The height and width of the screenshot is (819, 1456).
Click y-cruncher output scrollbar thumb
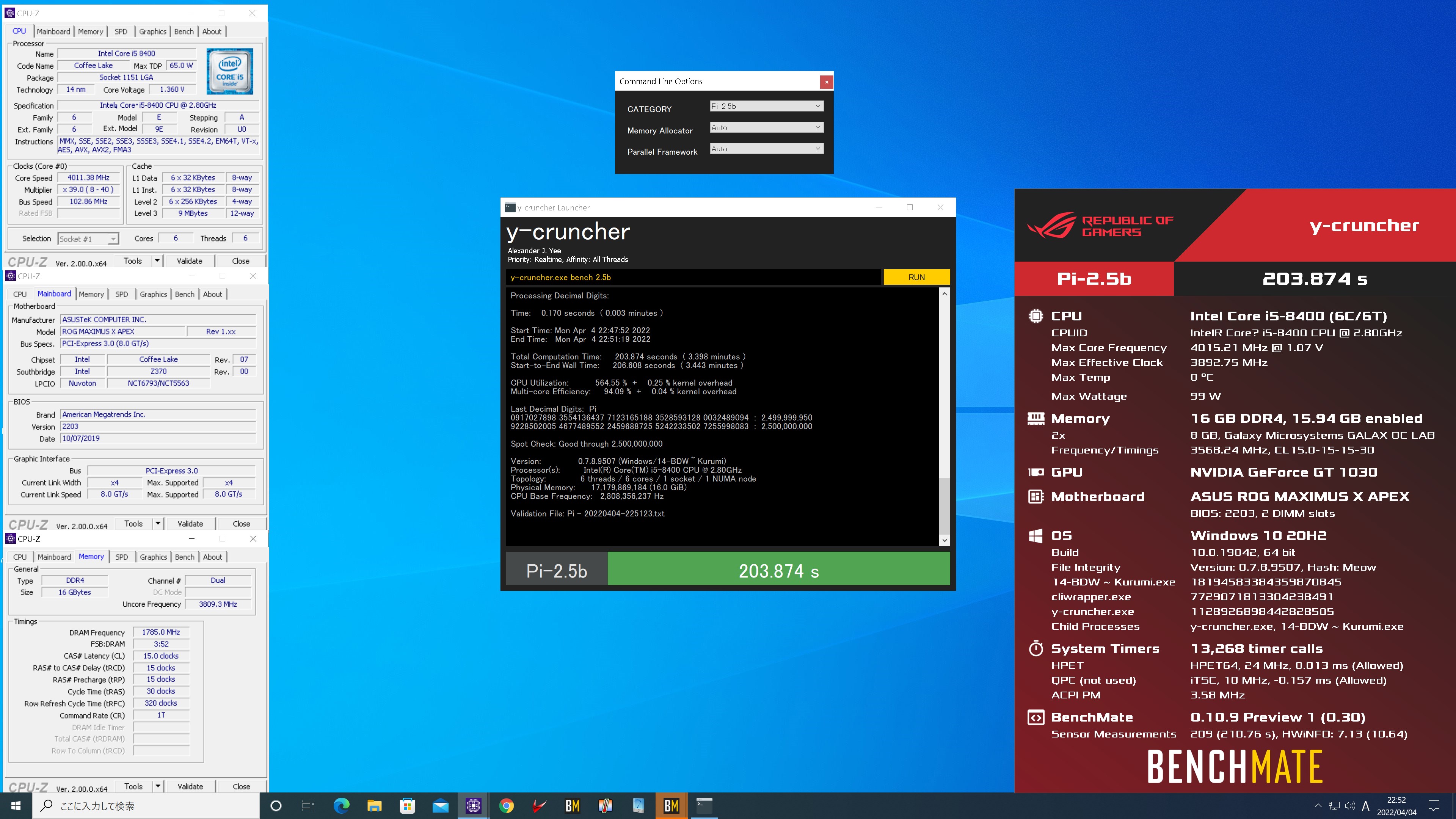click(944, 505)
